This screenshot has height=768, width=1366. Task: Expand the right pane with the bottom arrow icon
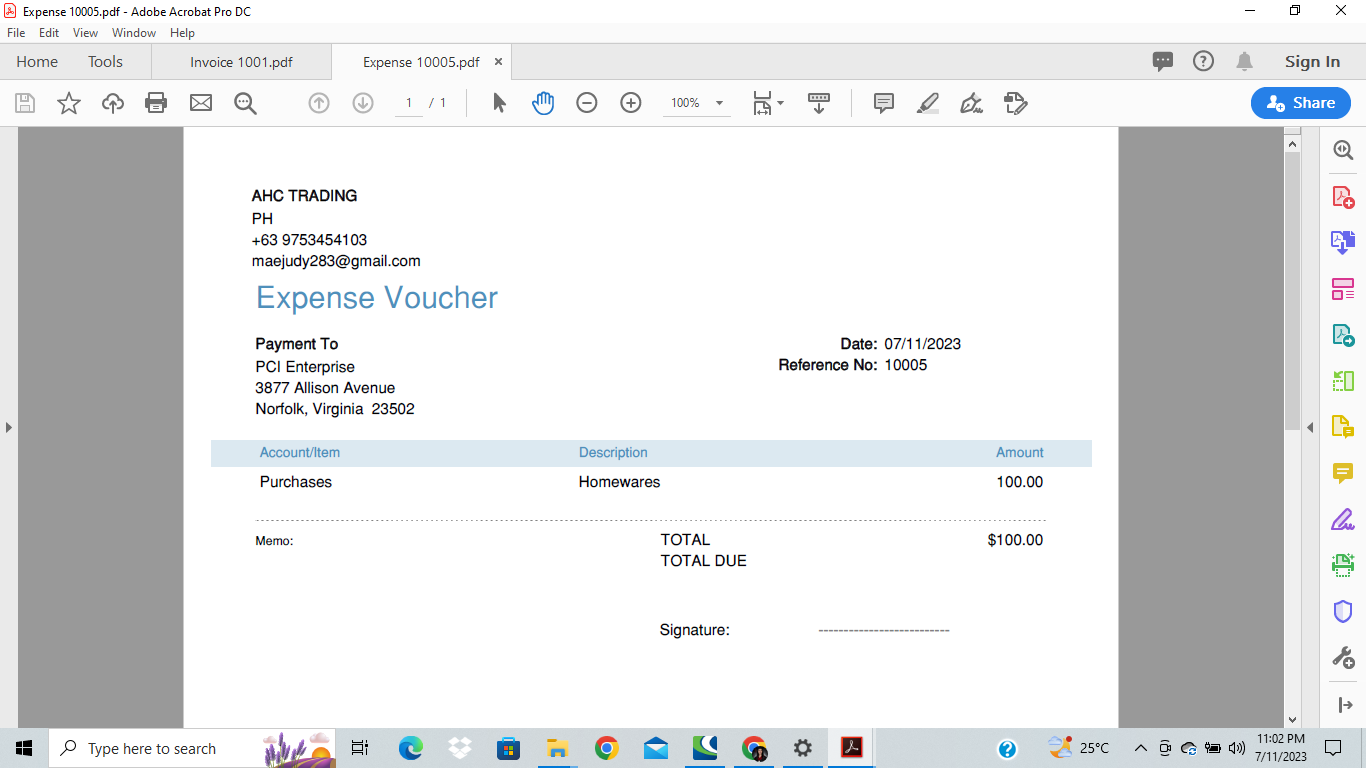[1343, 705]
